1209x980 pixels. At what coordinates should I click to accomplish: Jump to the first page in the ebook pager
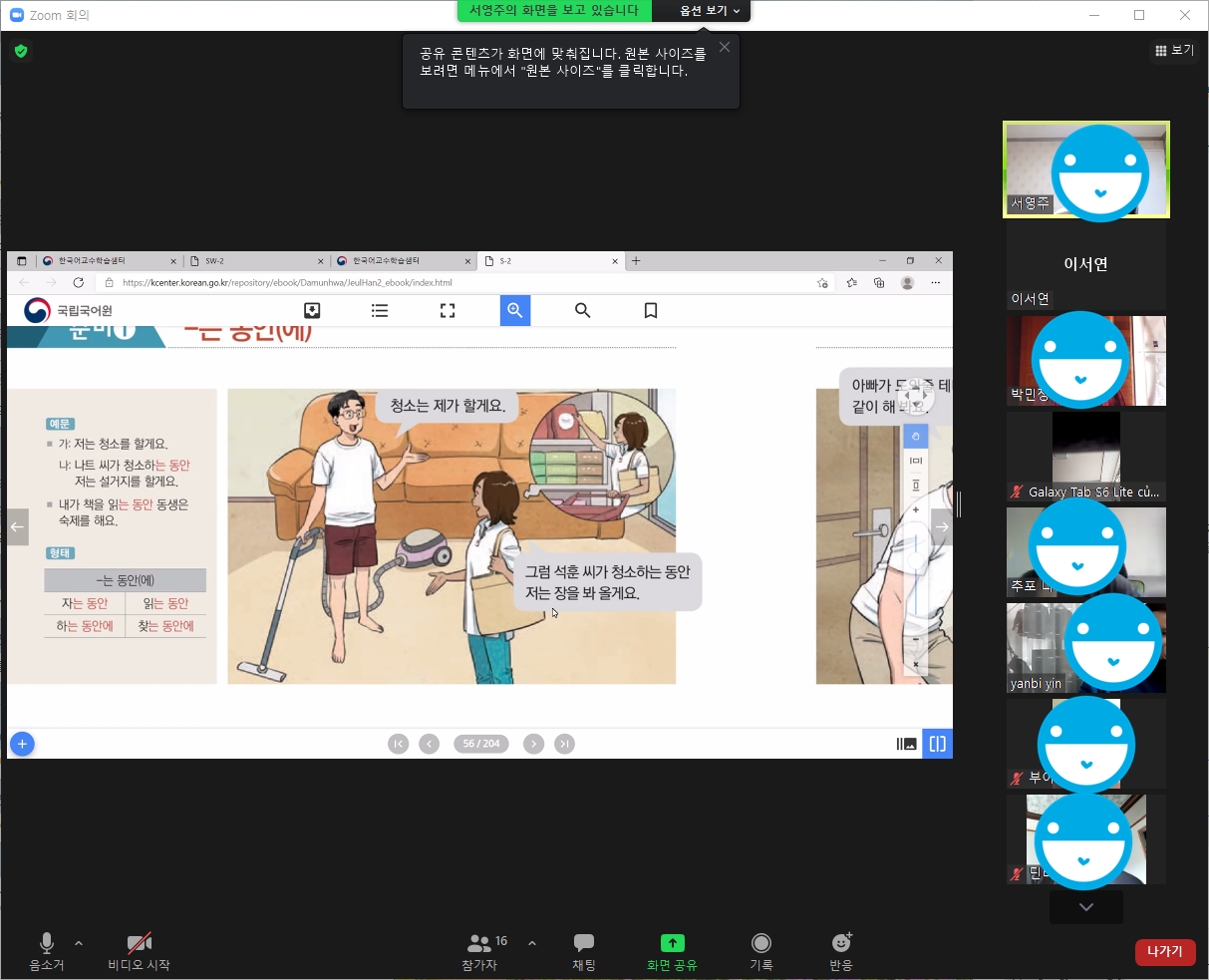pyautogui.click(x=399, y=744)
